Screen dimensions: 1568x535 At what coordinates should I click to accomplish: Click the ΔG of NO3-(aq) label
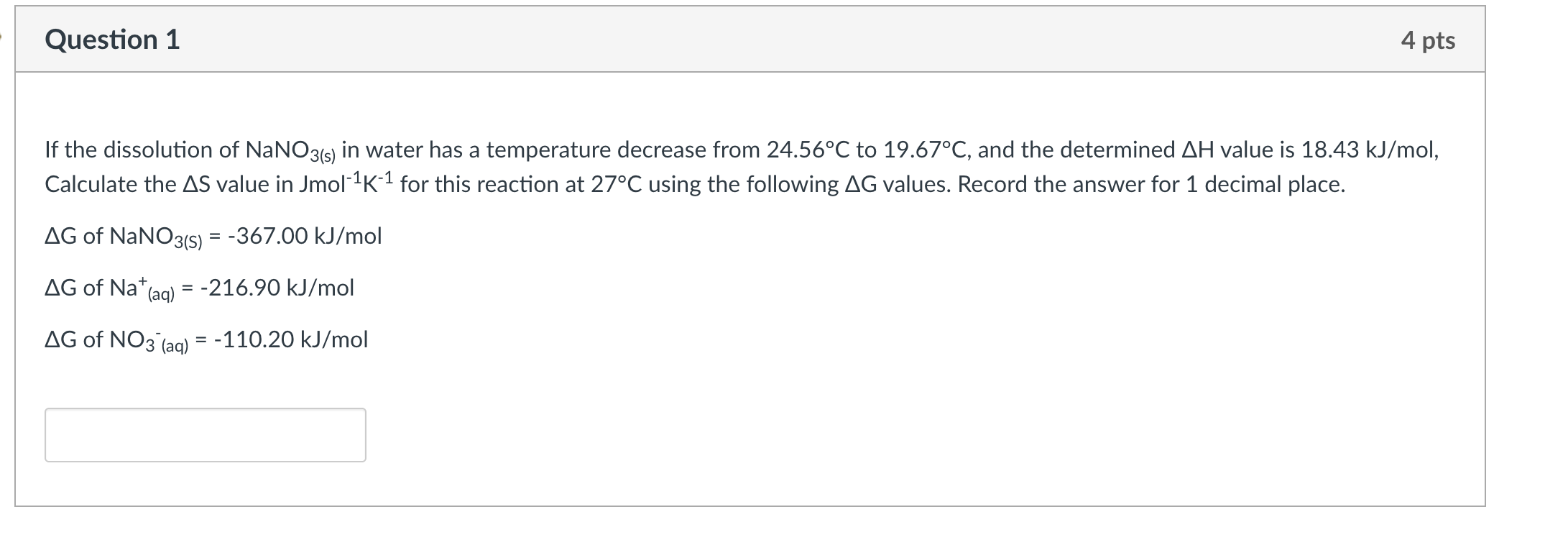(116, 340)
